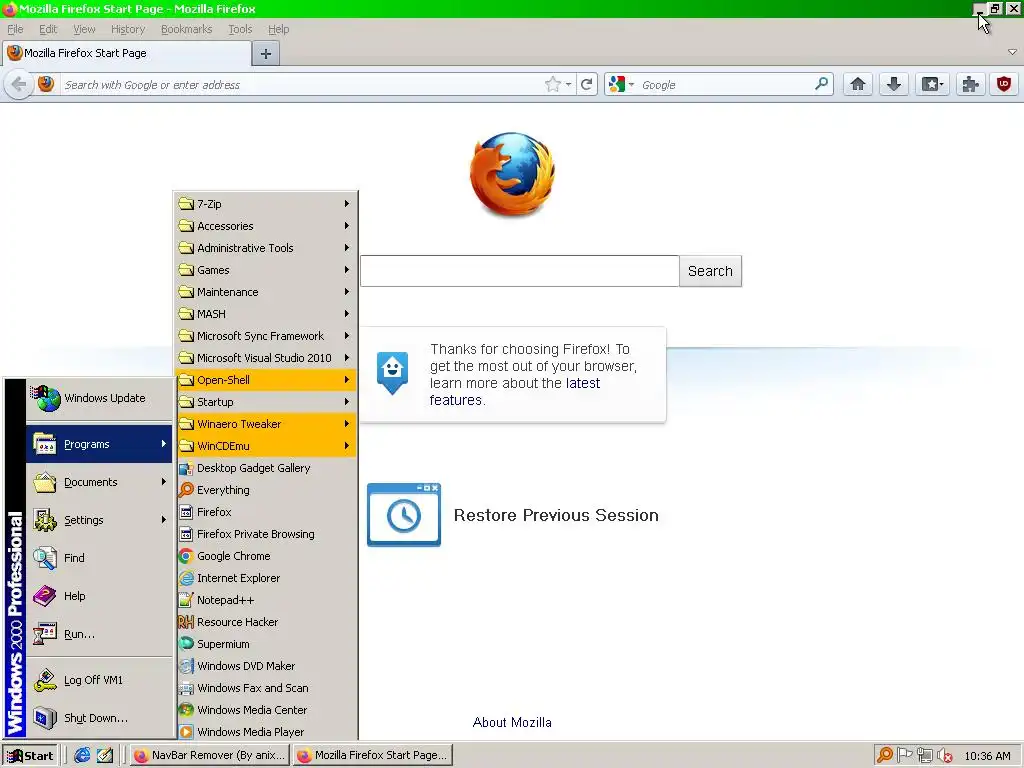The image size is (1024, 768).
Task: Expand the Open-Shell folder
Action: (266, 379)
